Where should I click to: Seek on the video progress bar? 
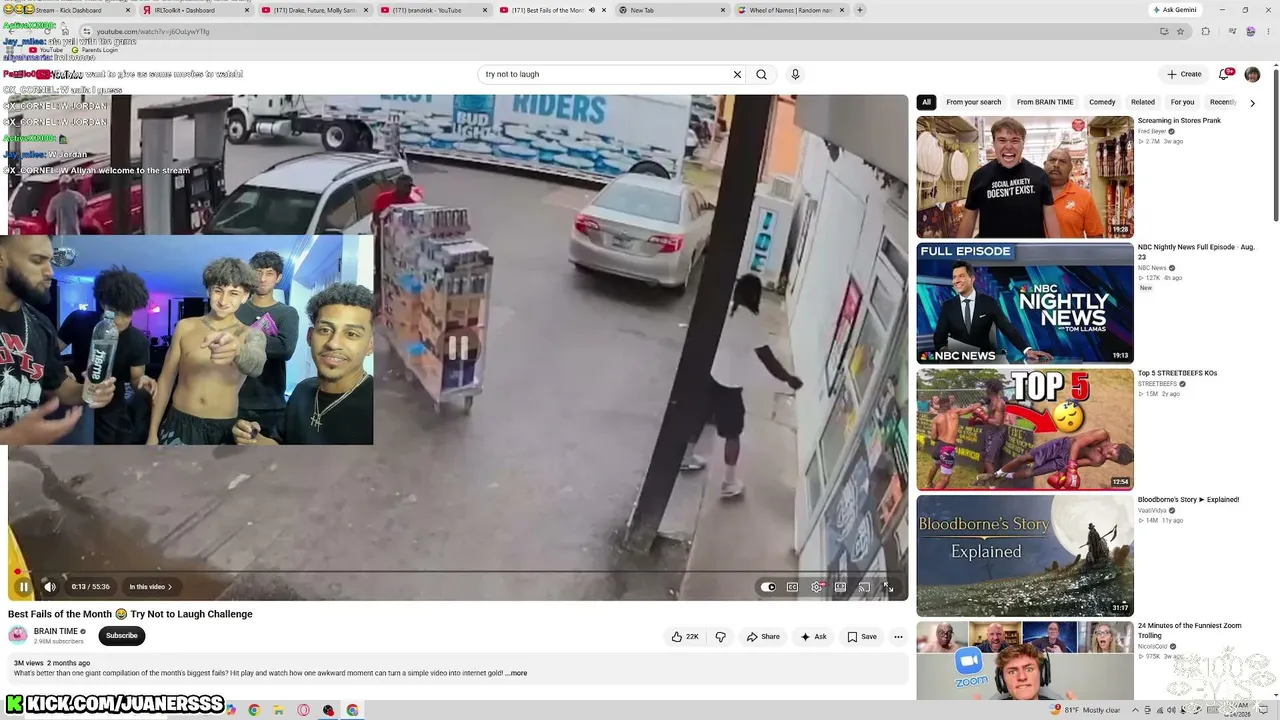[x=458, y=572]
